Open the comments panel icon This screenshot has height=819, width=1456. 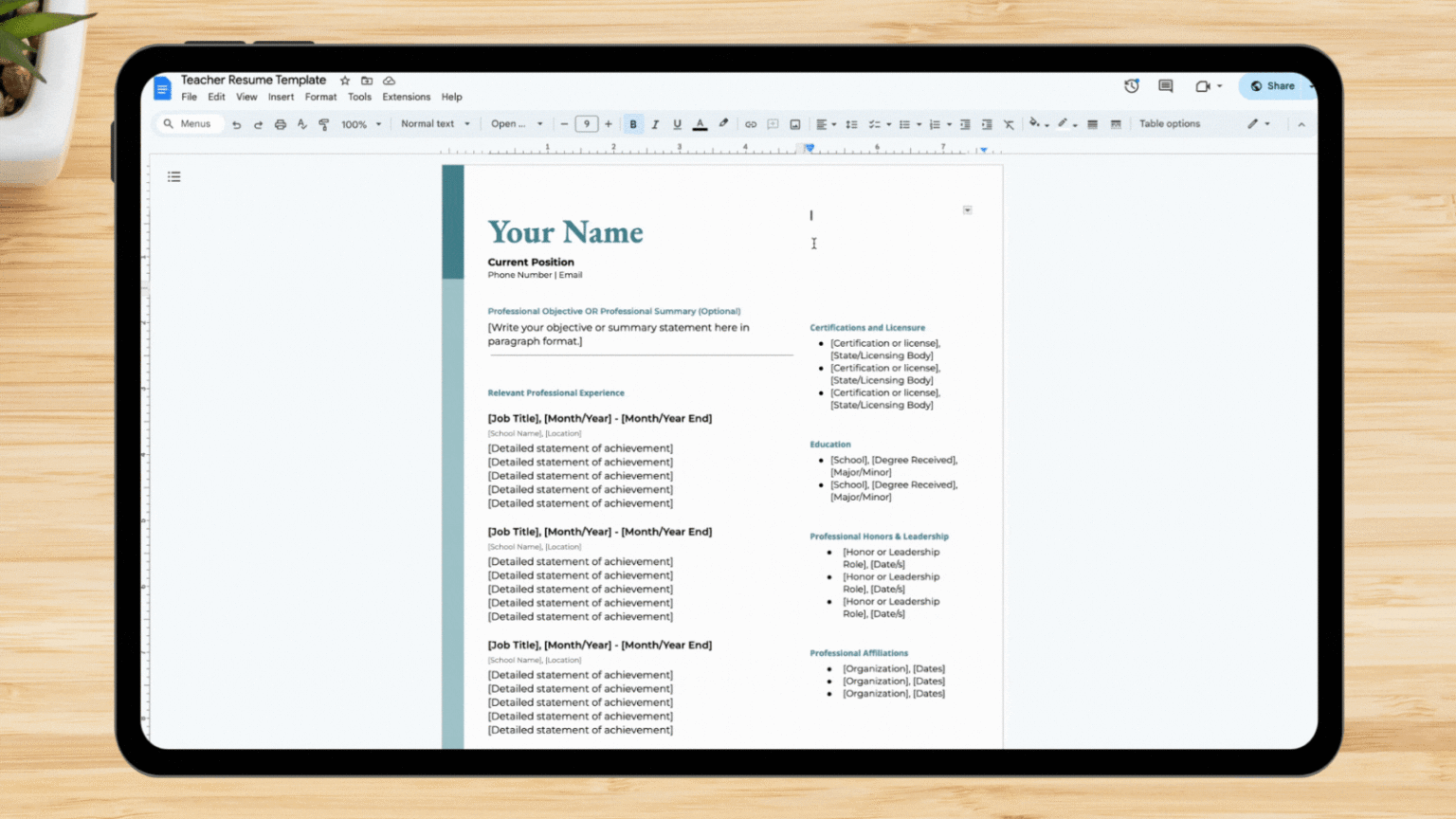tap(1166, 86)
